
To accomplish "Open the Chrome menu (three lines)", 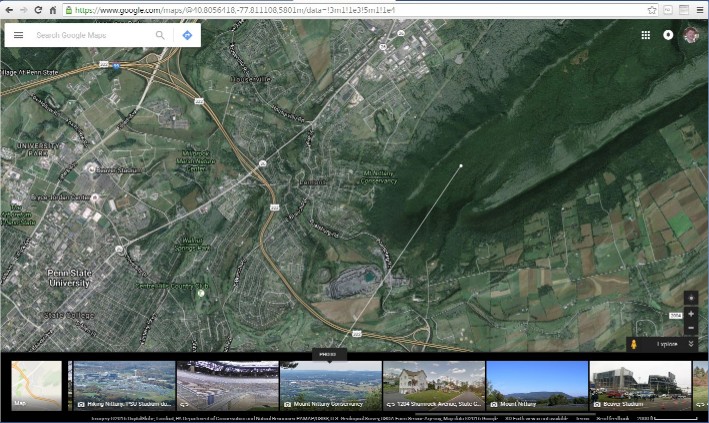I will click(x=700, y=10).
